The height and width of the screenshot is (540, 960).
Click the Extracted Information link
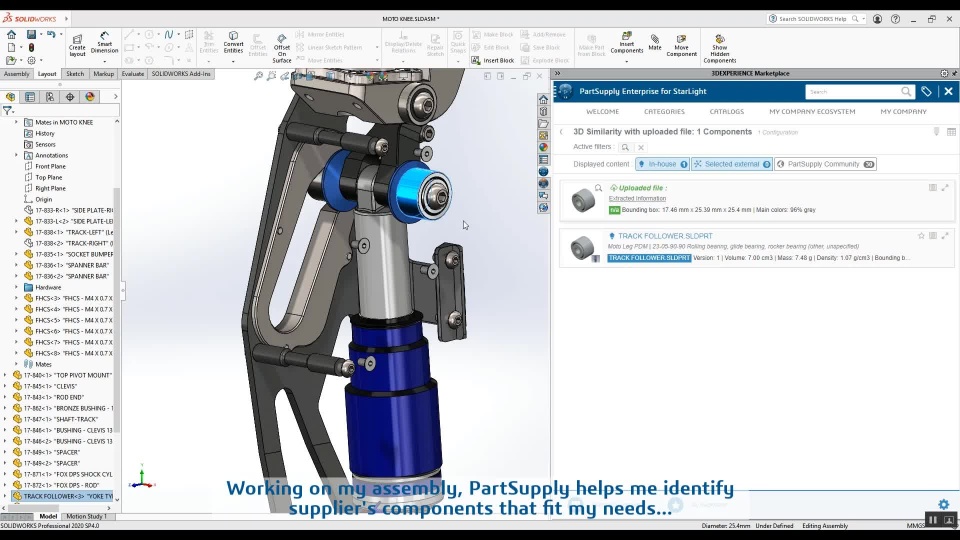tap(637, 198)
